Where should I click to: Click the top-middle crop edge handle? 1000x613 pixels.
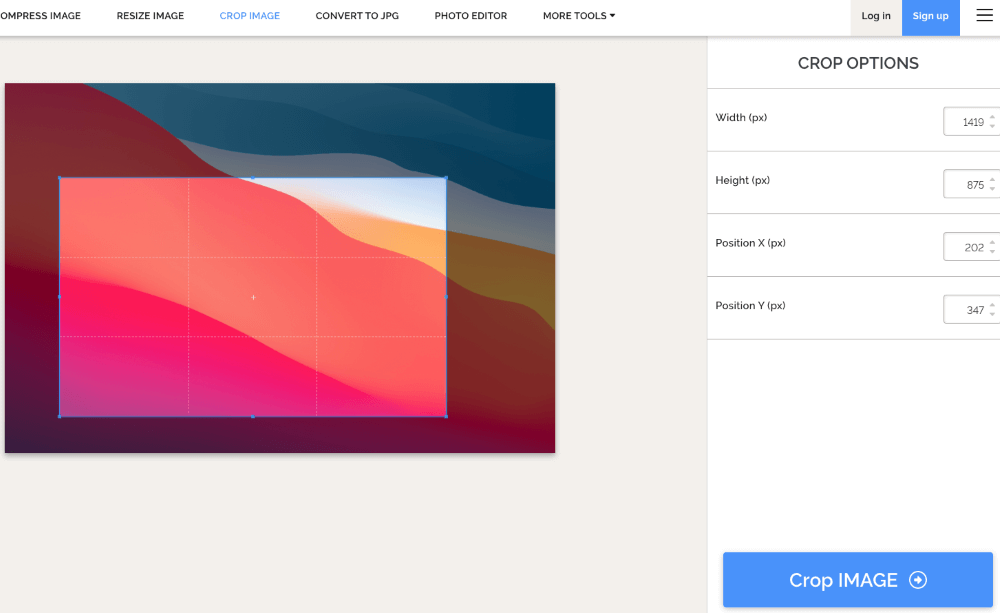pyautogui.click(x=253, y=178)
